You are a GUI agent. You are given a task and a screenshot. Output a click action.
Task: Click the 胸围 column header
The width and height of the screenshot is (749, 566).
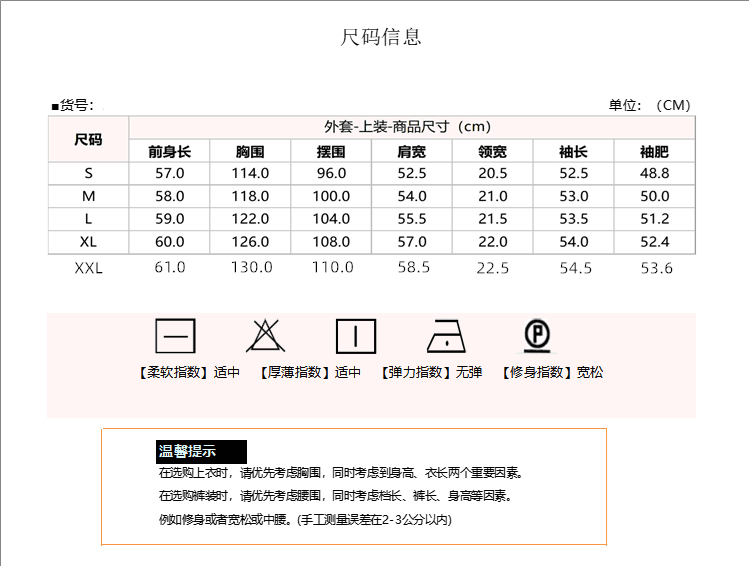(x=250, y=152)
